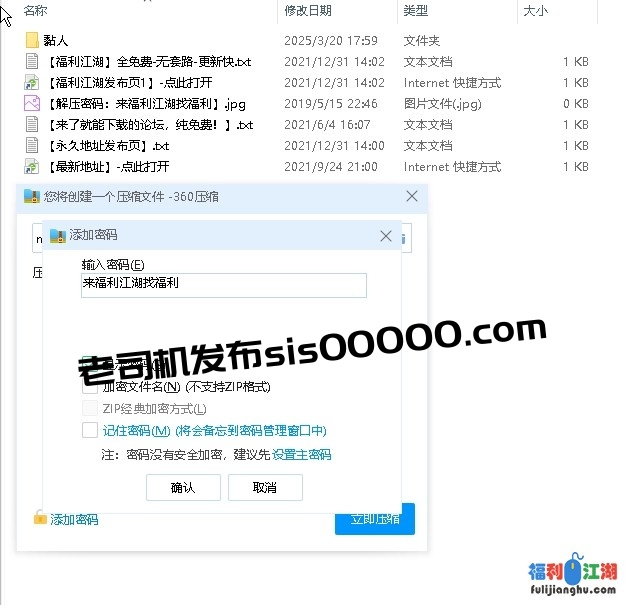The height and width of the screenshot is (605, 628).
Task: Cancel the password dialog with 取消
Action: pyautogui.click(x=265, y=487)
